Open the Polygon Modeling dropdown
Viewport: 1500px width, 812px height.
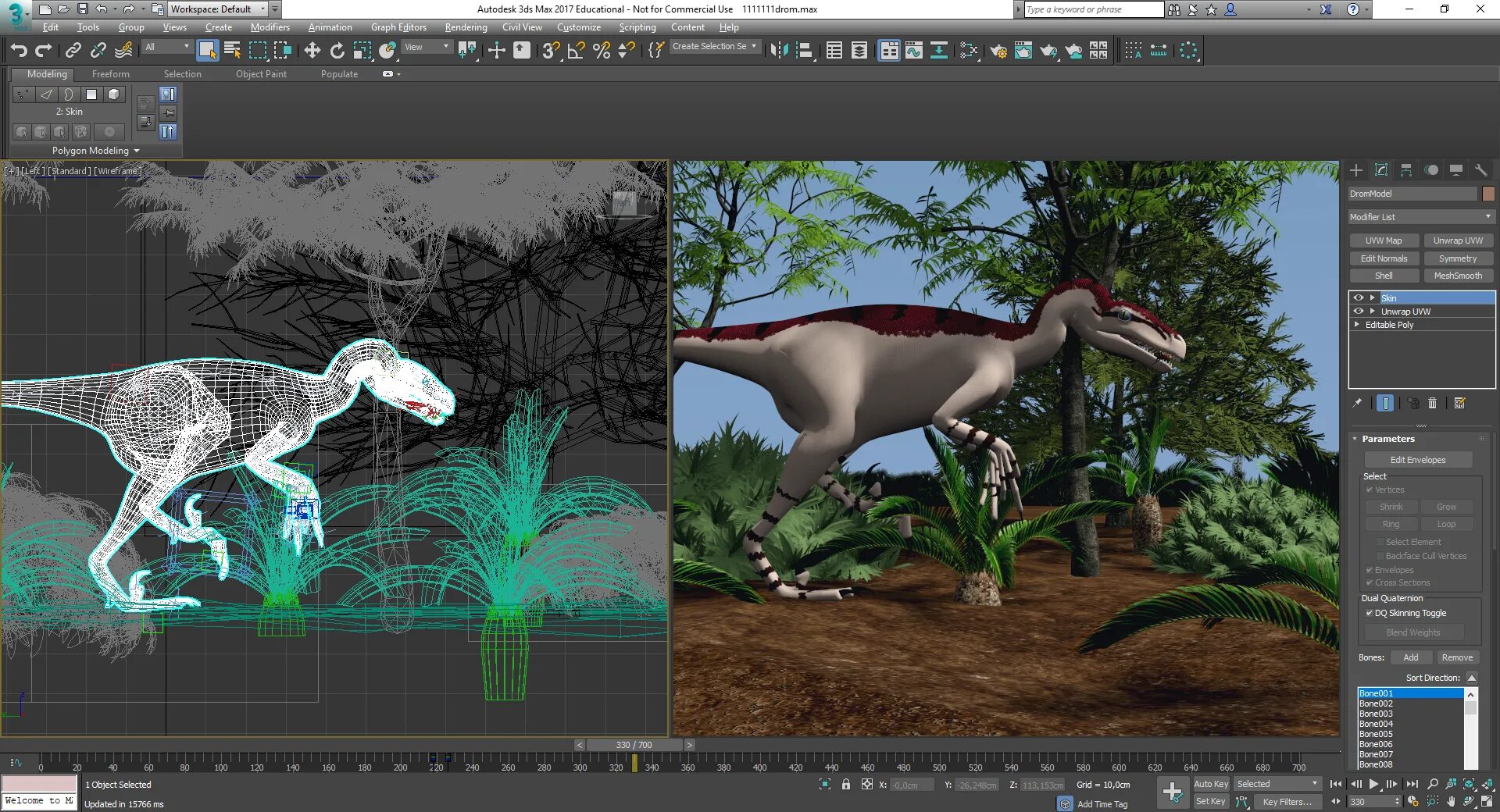pos(95,151)
